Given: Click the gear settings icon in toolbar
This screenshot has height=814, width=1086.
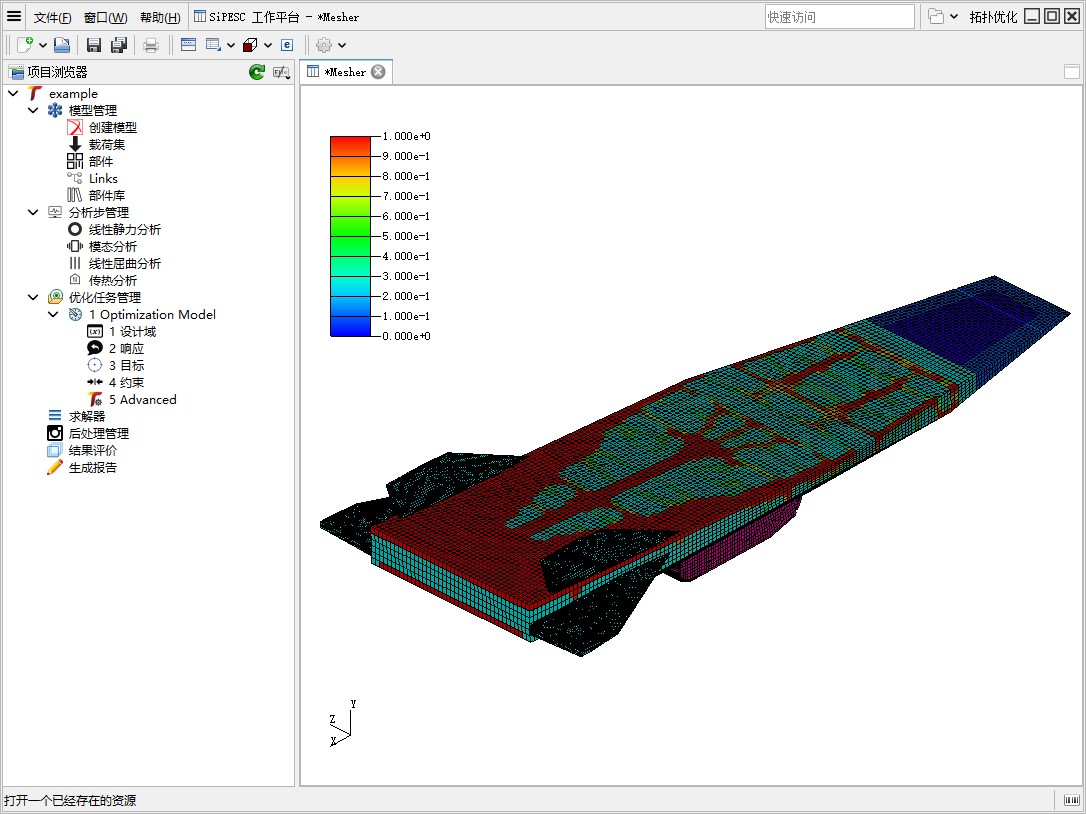Looking at the screenshot, I should point(324,45).
